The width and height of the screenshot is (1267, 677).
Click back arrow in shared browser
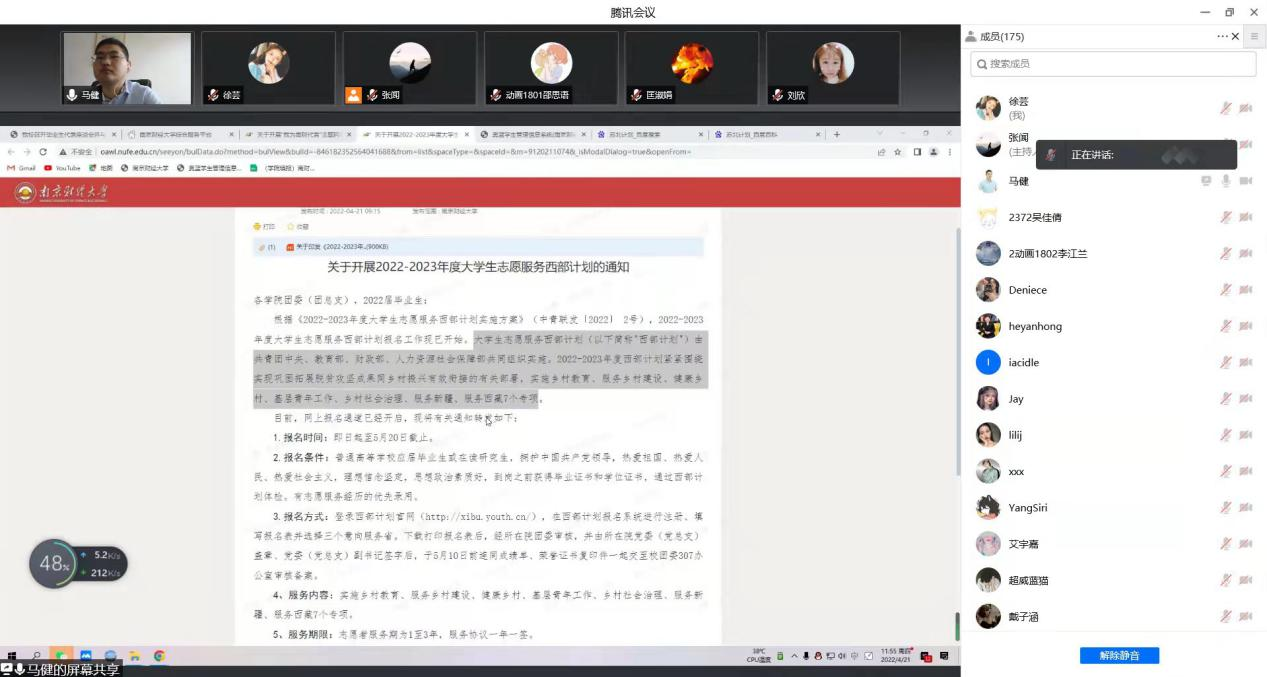click(11, 152)
